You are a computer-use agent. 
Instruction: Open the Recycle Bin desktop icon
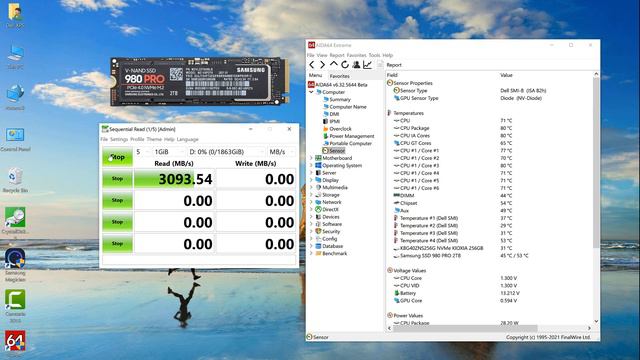point(15,180)
